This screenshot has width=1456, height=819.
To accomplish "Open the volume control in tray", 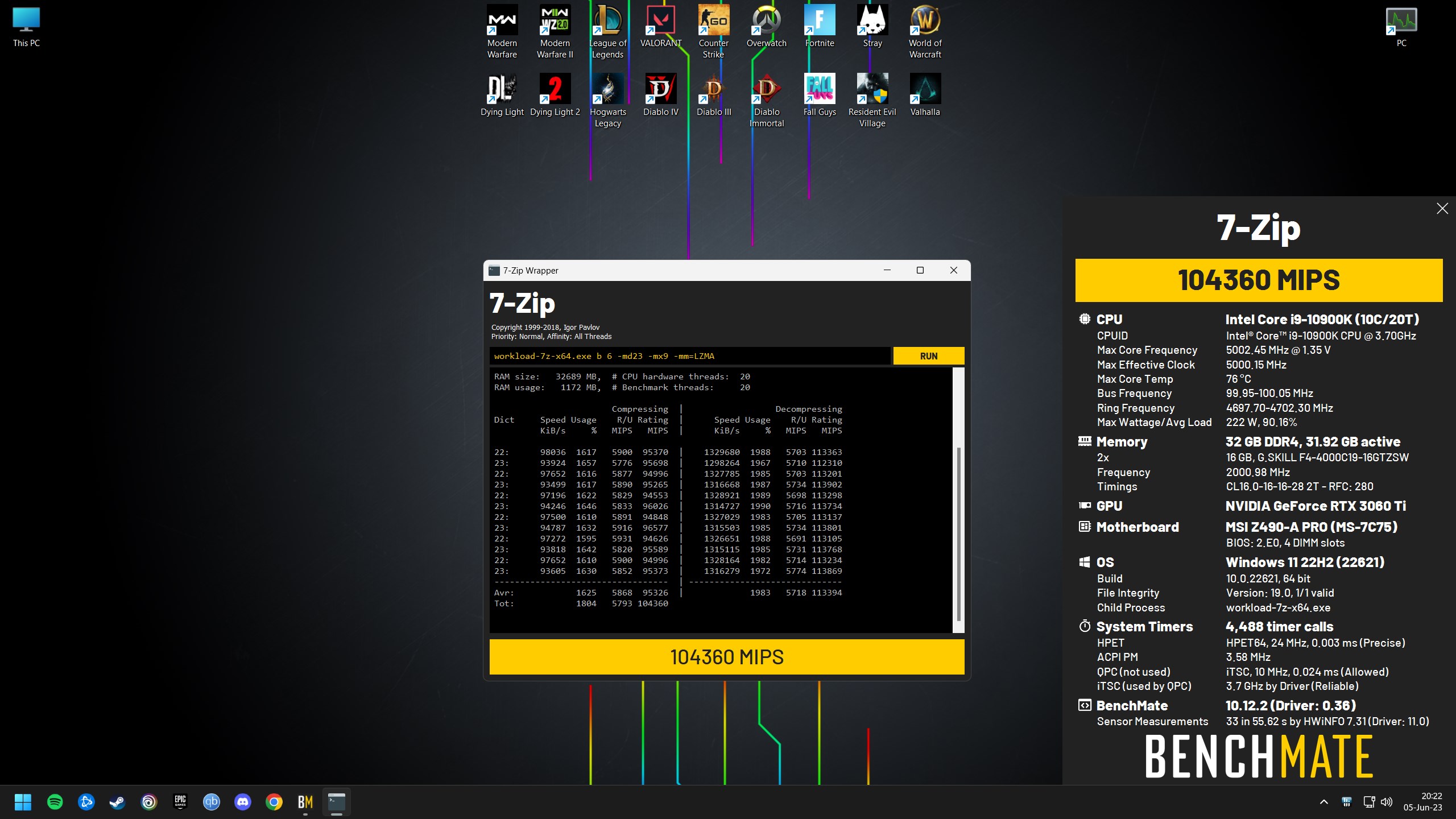I will [1387, 802].
